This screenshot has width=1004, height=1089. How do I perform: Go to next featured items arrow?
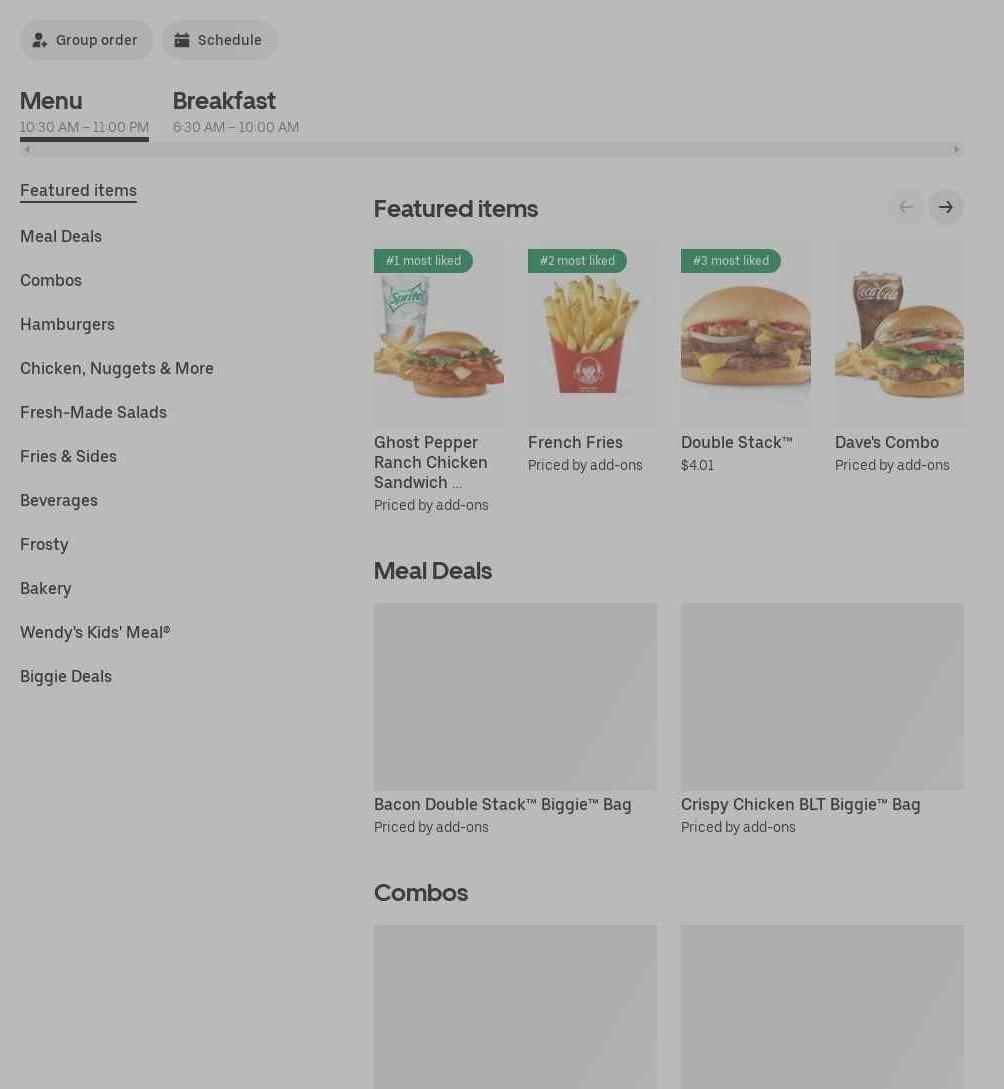coord(945,207)
